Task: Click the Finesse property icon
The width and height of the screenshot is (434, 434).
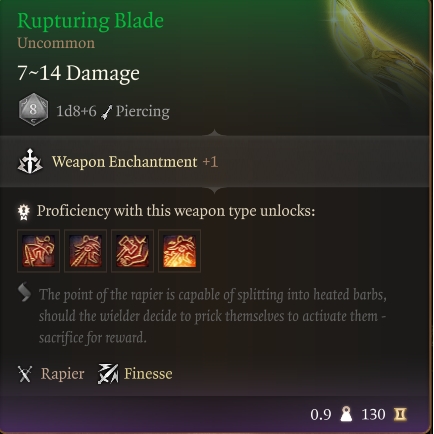Action: point(108,374)
